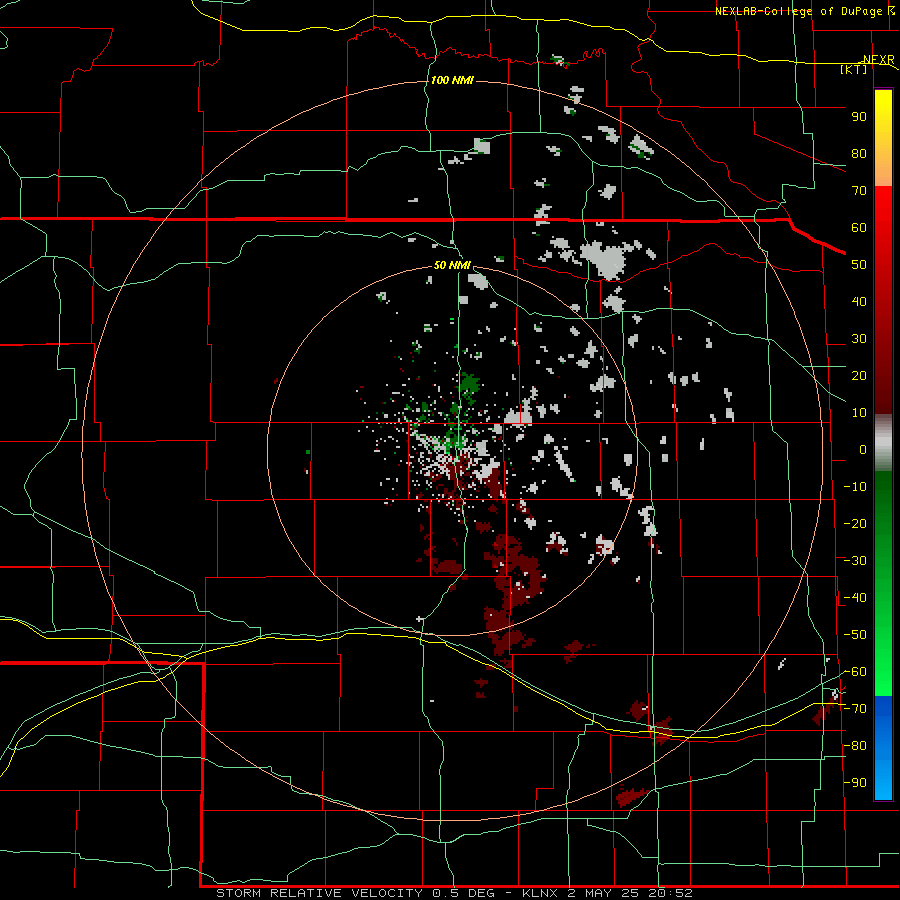Select the -80 value on velocity scale
Screen dimensions: 900x900
(855, 746)
